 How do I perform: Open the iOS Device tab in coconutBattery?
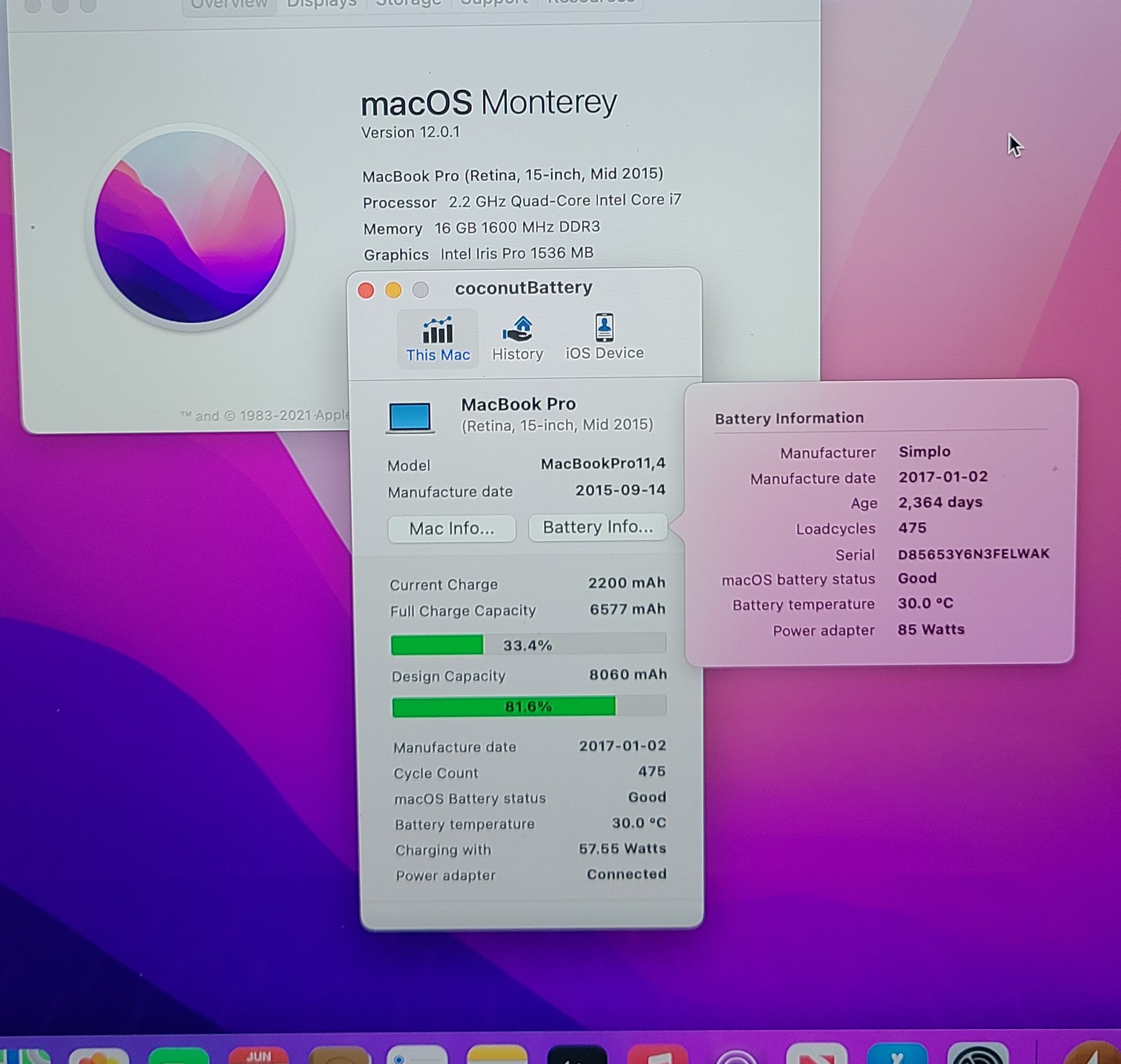coord(604,337)
